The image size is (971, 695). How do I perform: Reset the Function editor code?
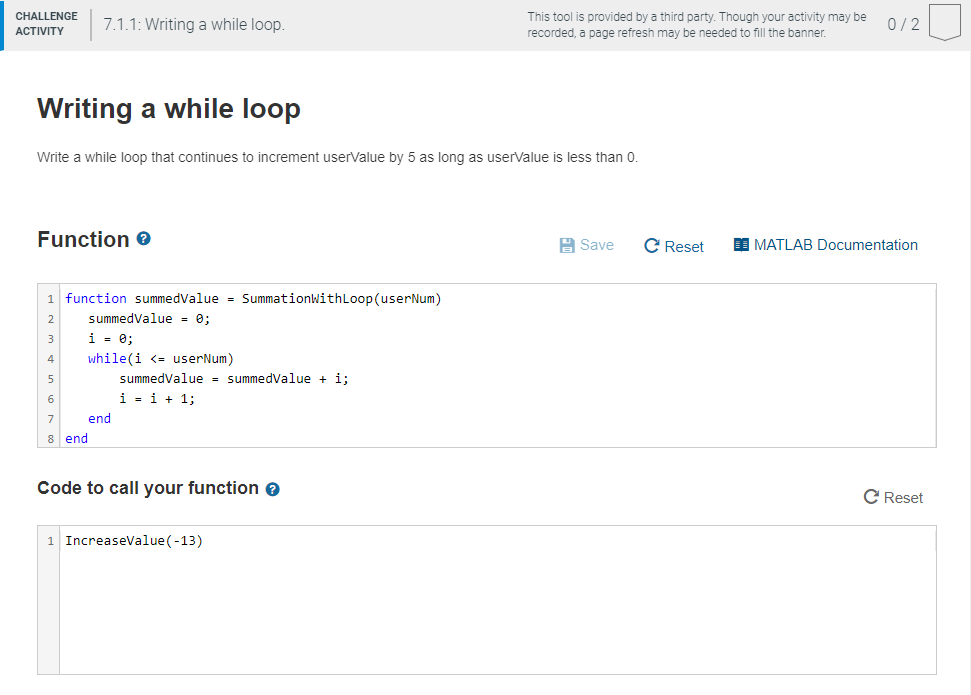(674, 246)
